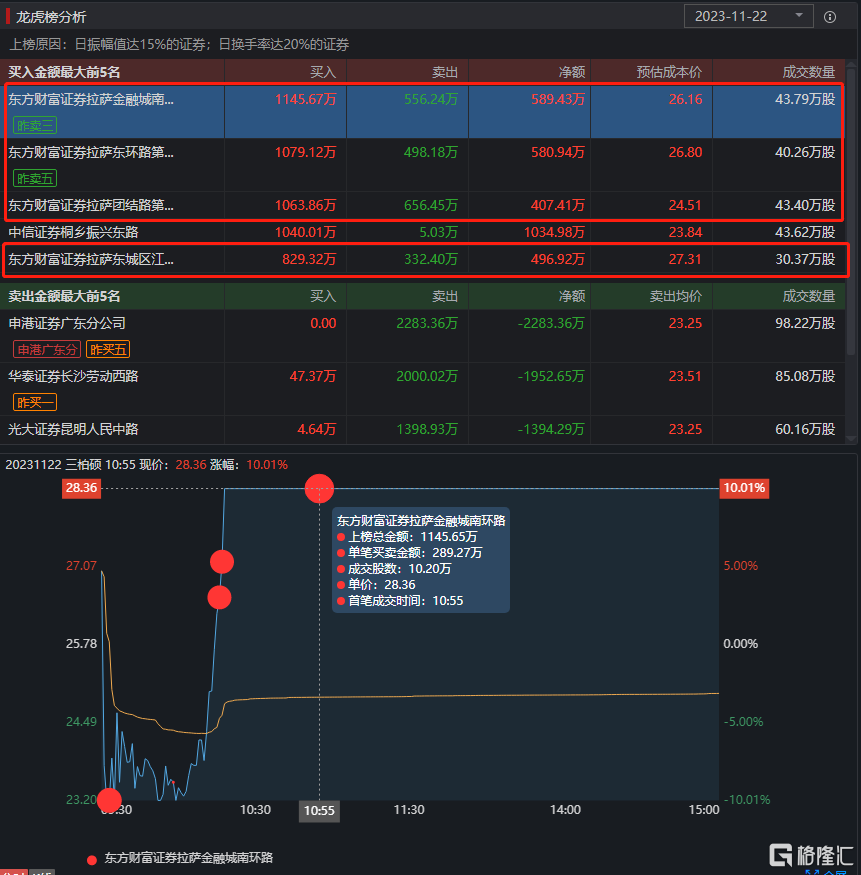This screenshot has height=875, width=861.
Task: Sort by 买入 column in buy table
Action: tap(323, 72)
